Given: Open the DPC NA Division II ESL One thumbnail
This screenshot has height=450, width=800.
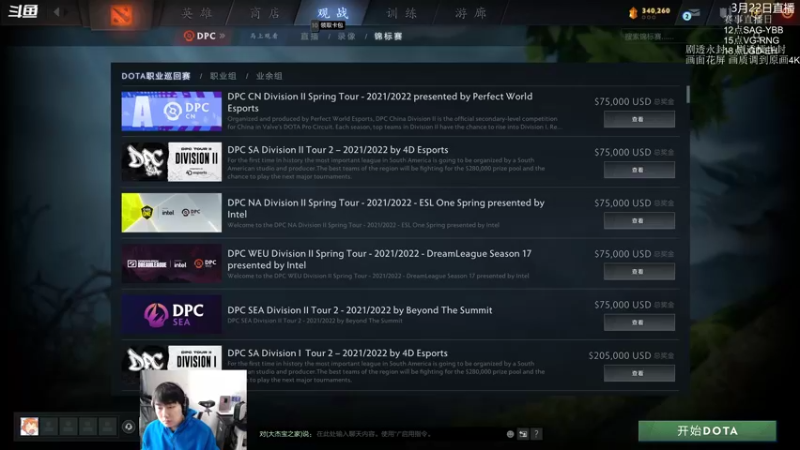Looking at the screenshot, I should pyautogui.click(x=171, y=213).
